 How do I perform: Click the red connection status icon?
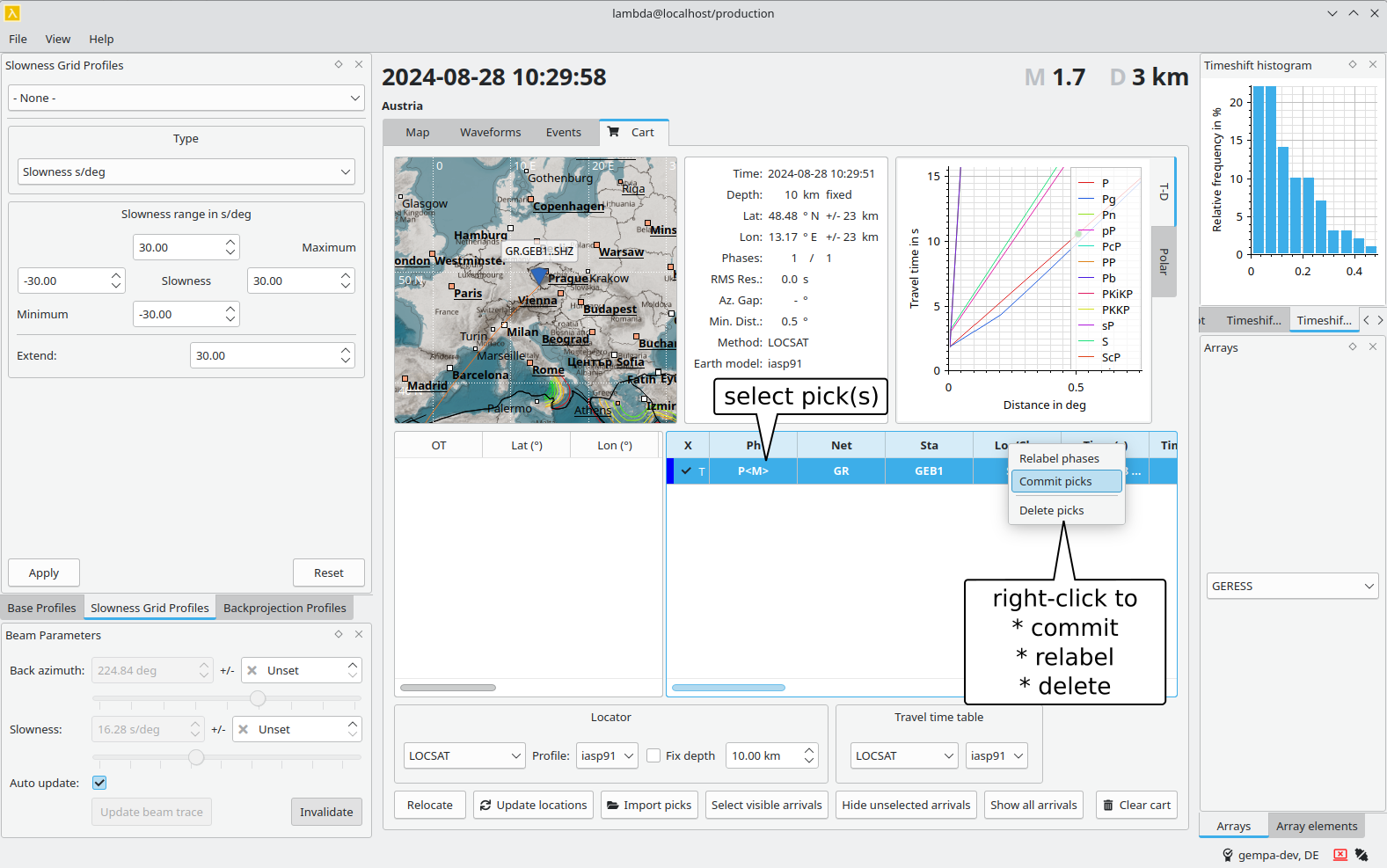point(1340,855)
